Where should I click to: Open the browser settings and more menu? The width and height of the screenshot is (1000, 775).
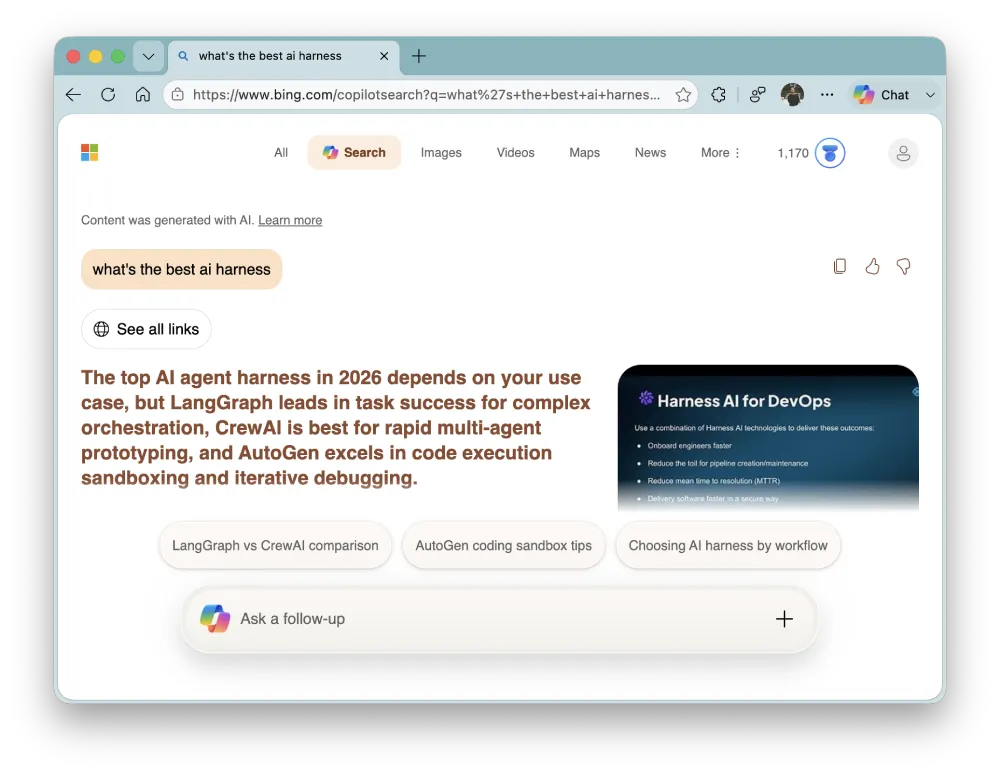click(x=827, y=95)
